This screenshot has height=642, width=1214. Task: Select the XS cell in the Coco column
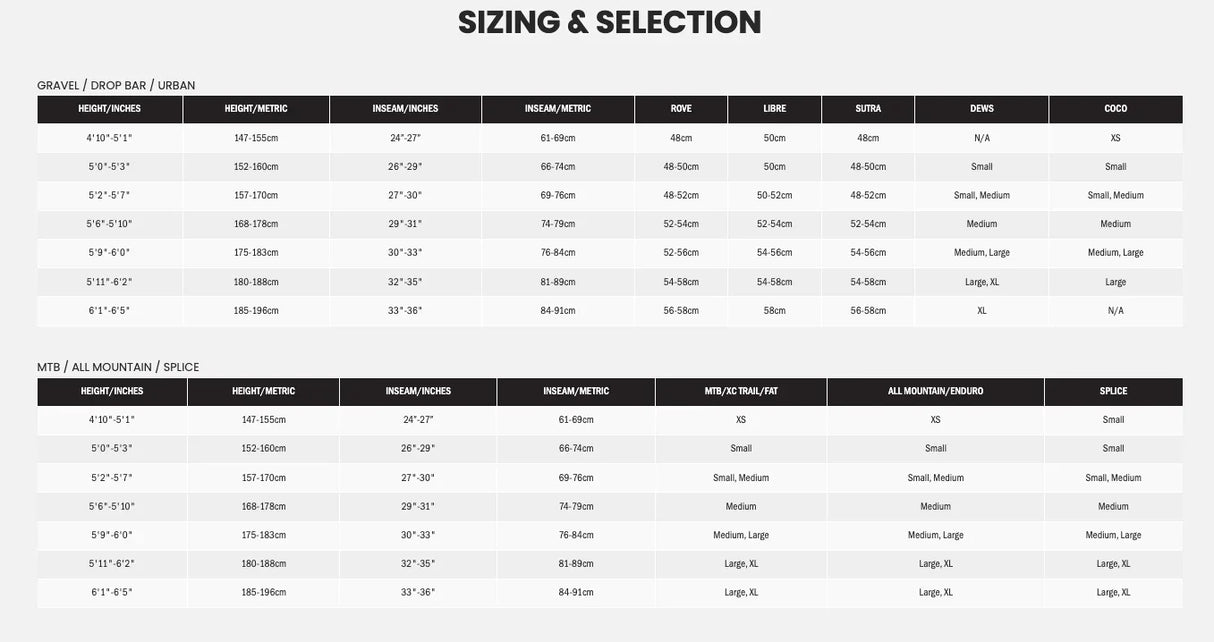(1115, 138)
